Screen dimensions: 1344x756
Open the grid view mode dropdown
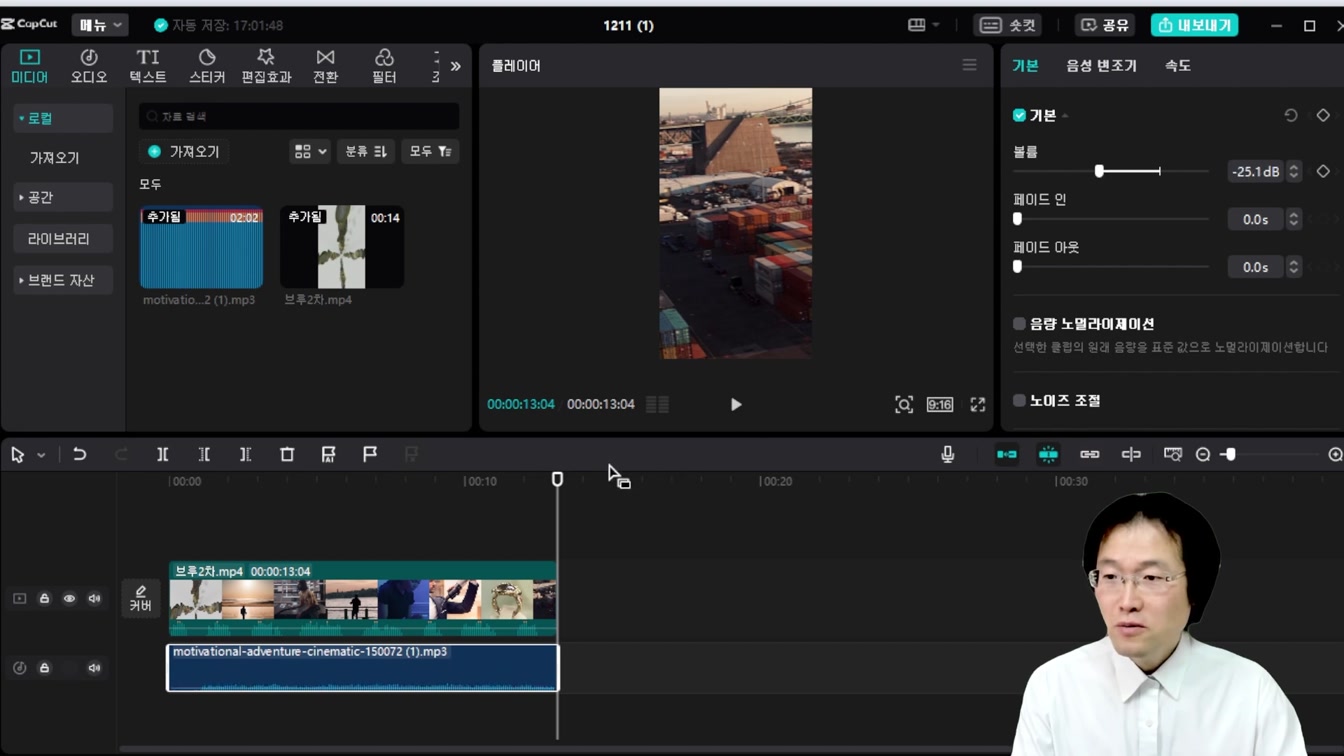(x=309, y=152)
